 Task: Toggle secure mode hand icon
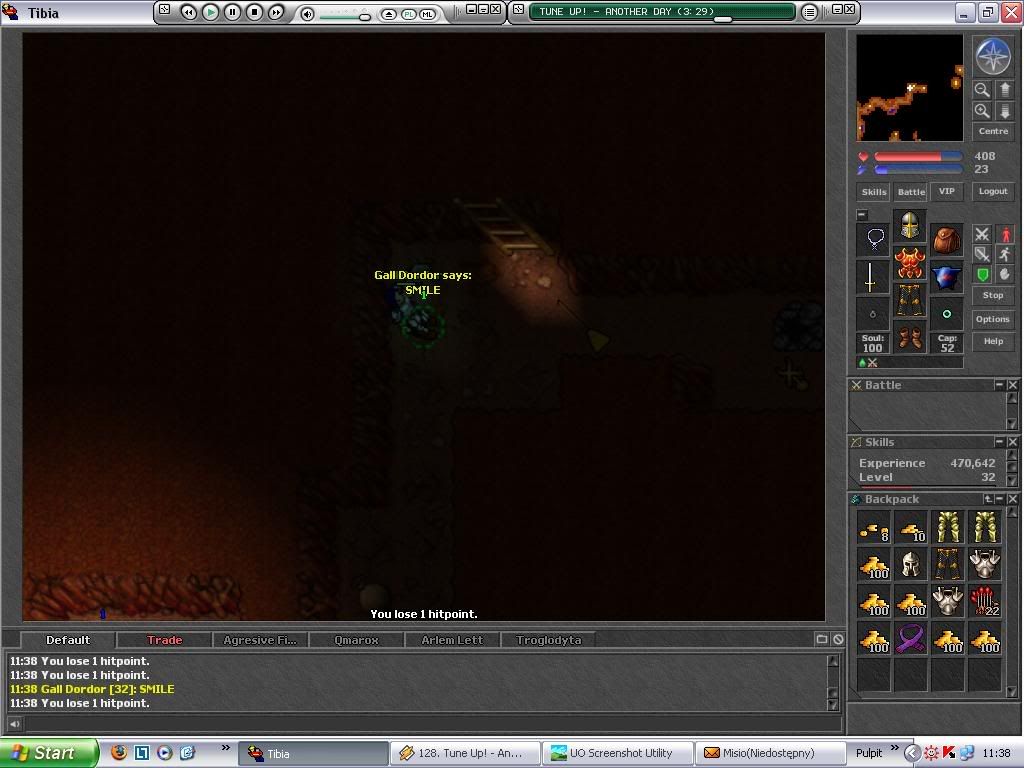tap(1005, 274)
